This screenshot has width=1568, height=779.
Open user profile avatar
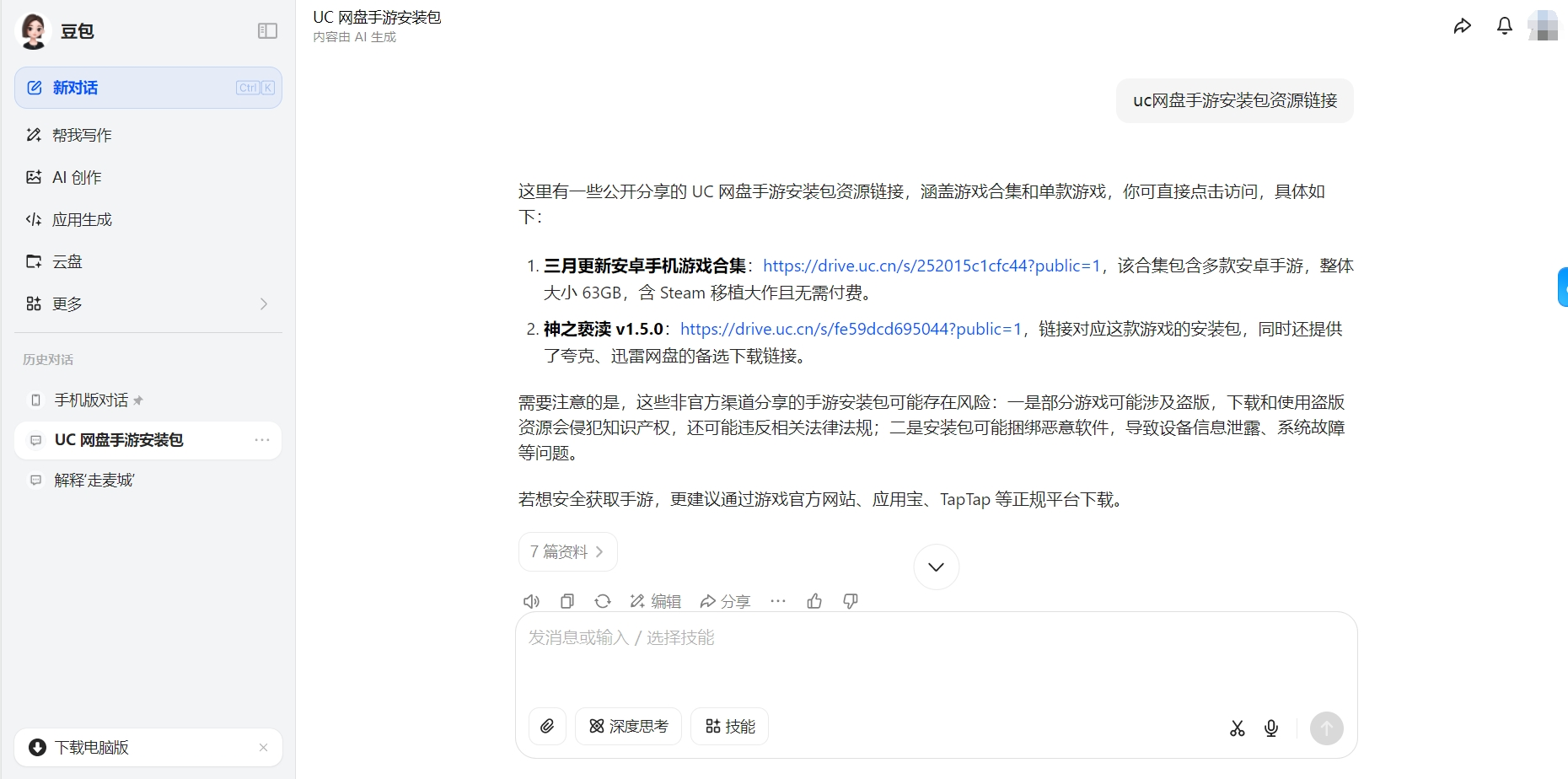coord(1544,25)
